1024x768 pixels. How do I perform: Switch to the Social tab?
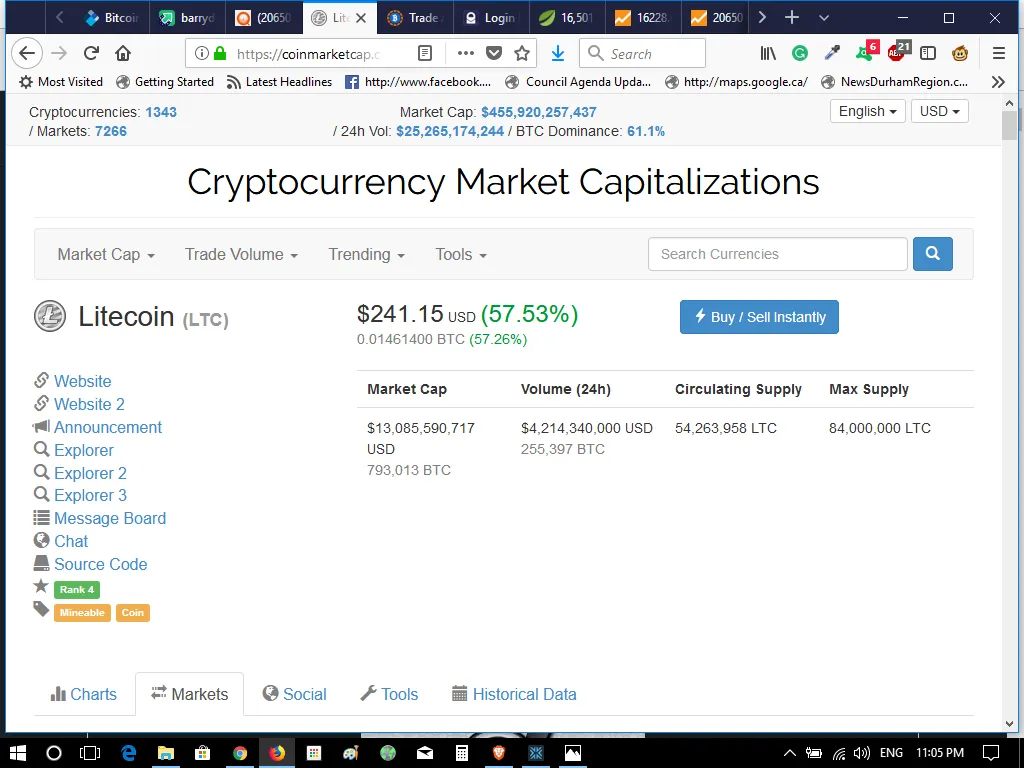click(x=295, y=694)
